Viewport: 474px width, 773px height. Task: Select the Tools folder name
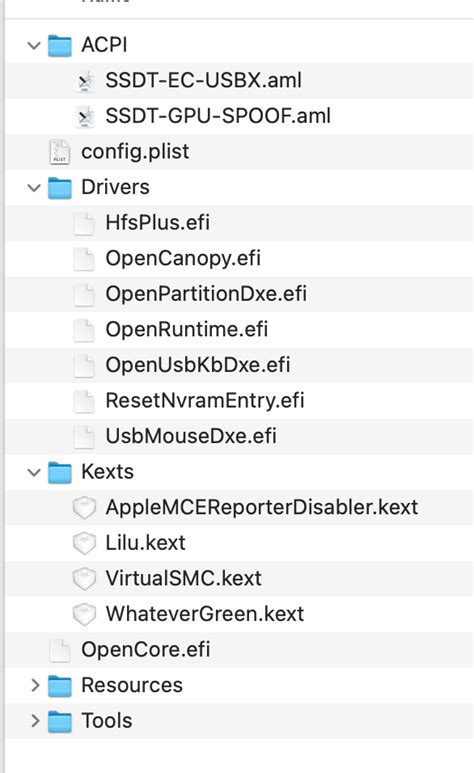click(x=107, y=720)
